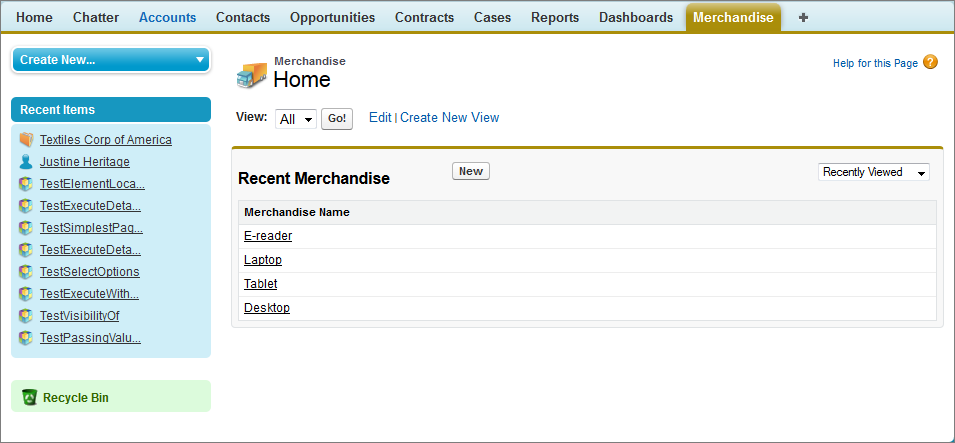Viewport: 955px width, 443px height.
Task: Click the Justine Heritage person icon
Action: click(26, 162)
